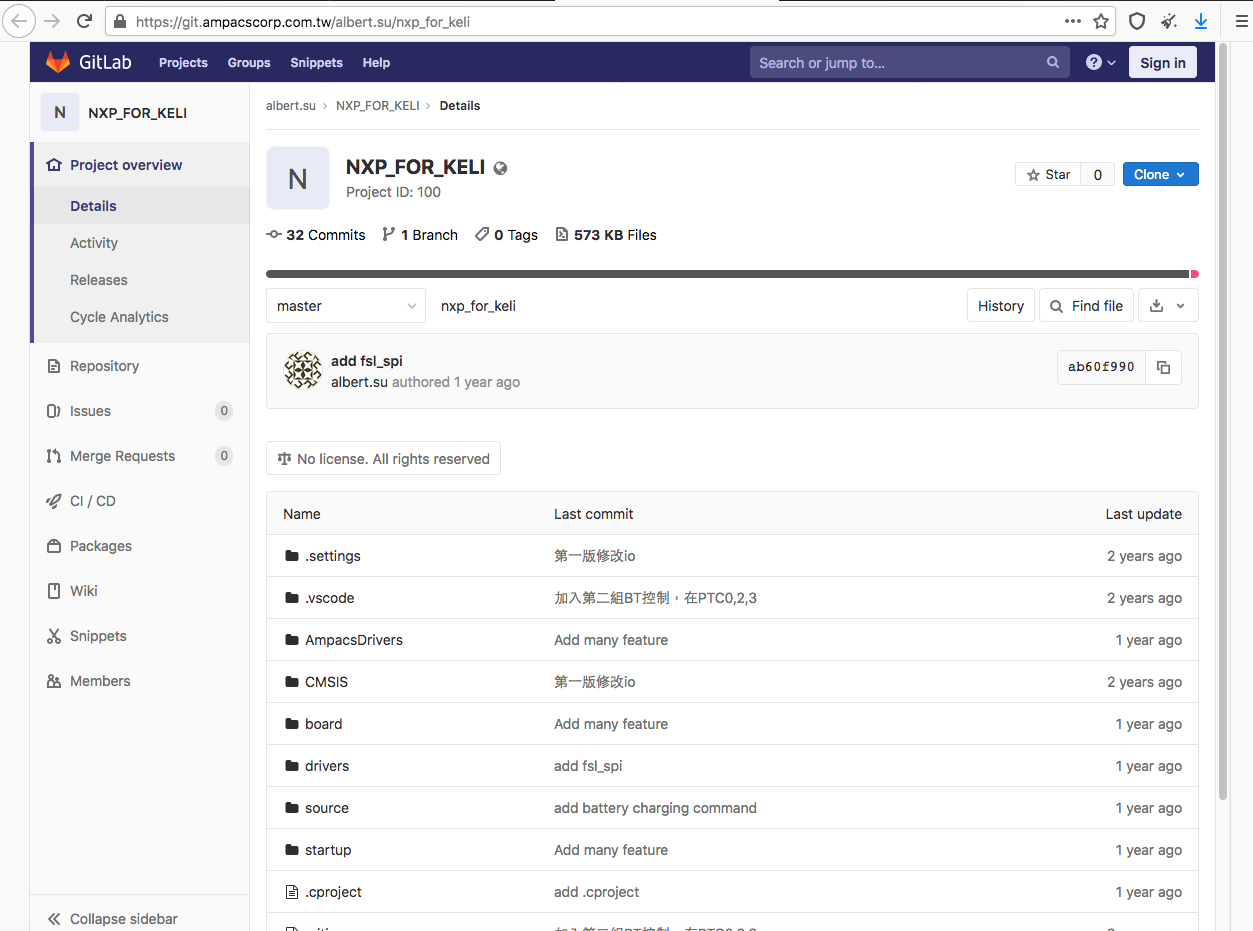
Task: Open Activity in sidebar submenu
Action: coord(94,243)
